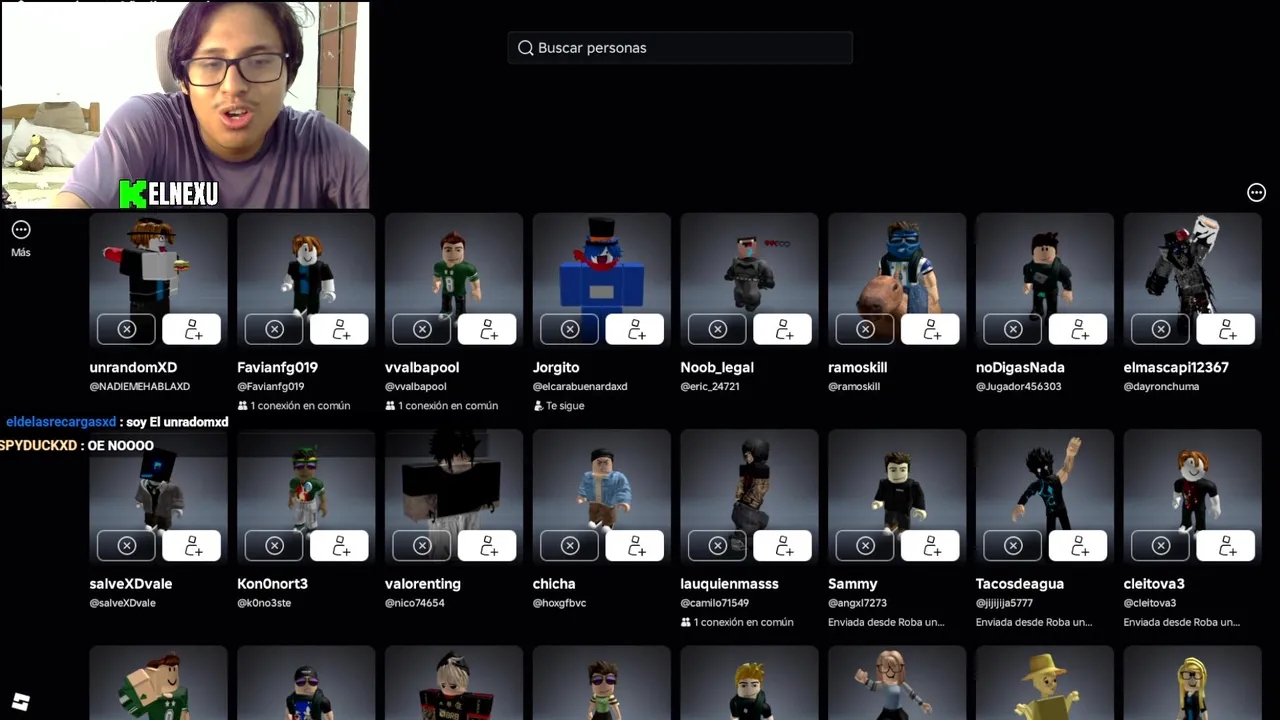
Task: Decline friend request from Favianfg019
Action: pos(274,329)
